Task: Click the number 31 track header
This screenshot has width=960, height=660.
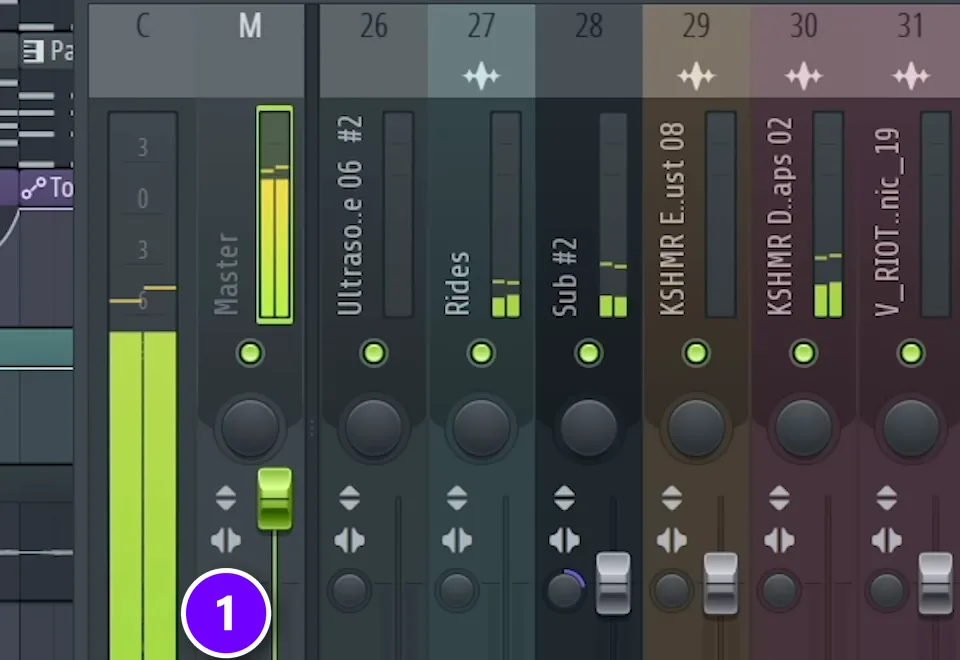Action: coord(910,51)
